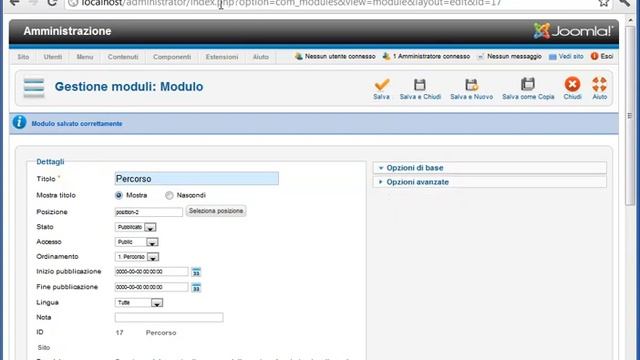Open the Sito menu
This screenshot has width=640, height=360.
tap(23, 57)
